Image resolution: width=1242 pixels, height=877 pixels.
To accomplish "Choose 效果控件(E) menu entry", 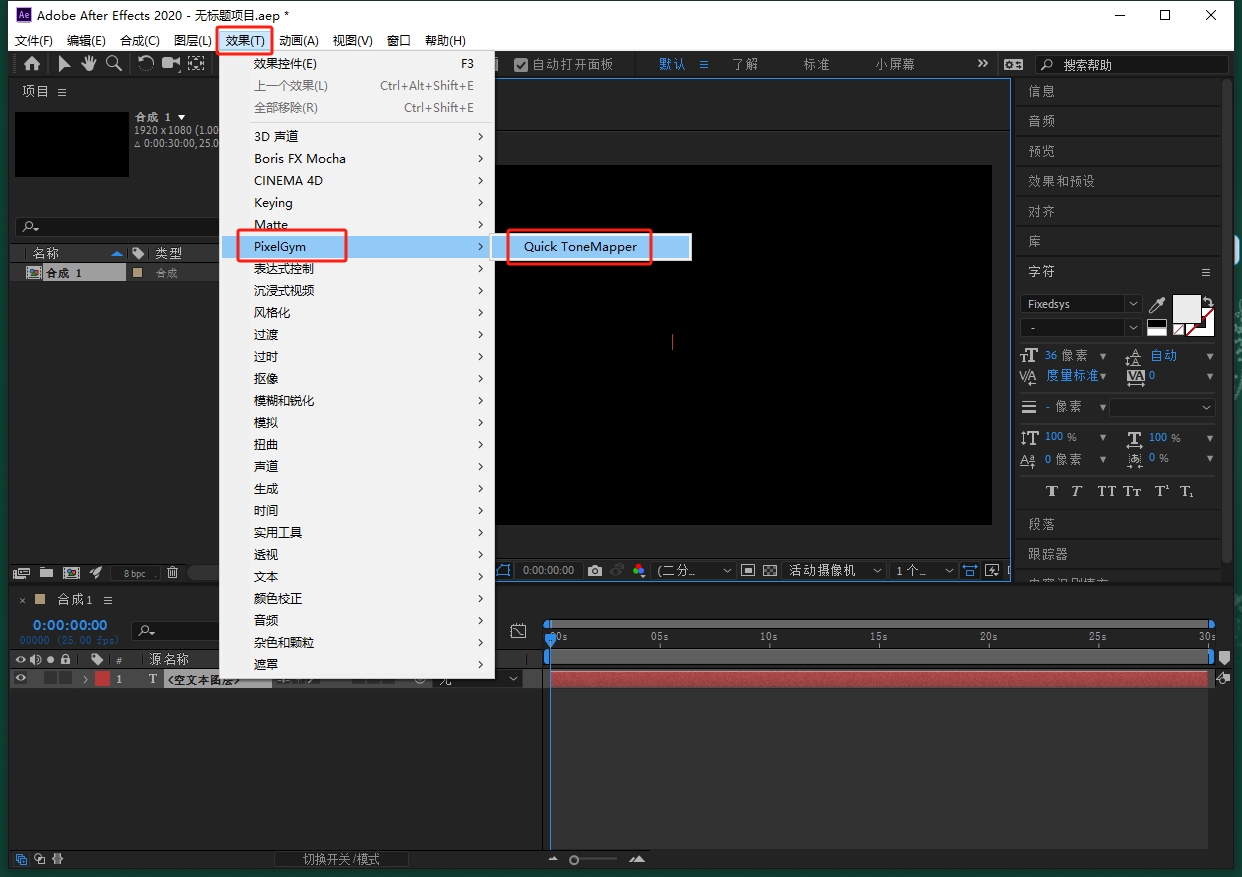I will click(x=358, y=63).
